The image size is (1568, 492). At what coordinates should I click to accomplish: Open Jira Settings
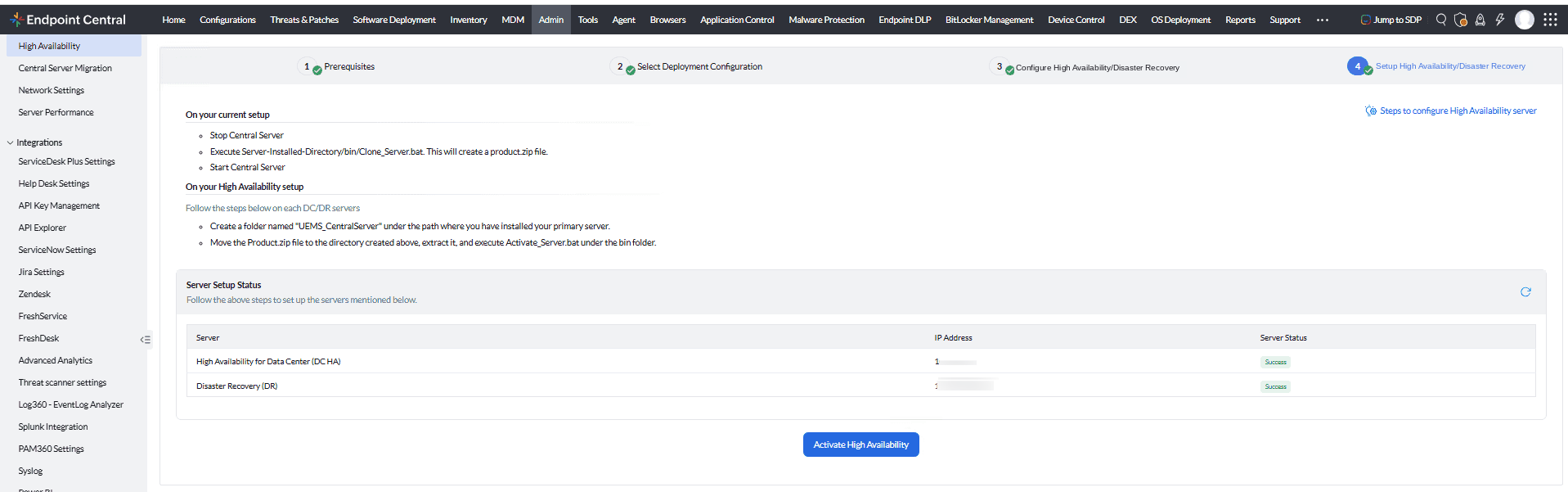(x=41, y=272)
